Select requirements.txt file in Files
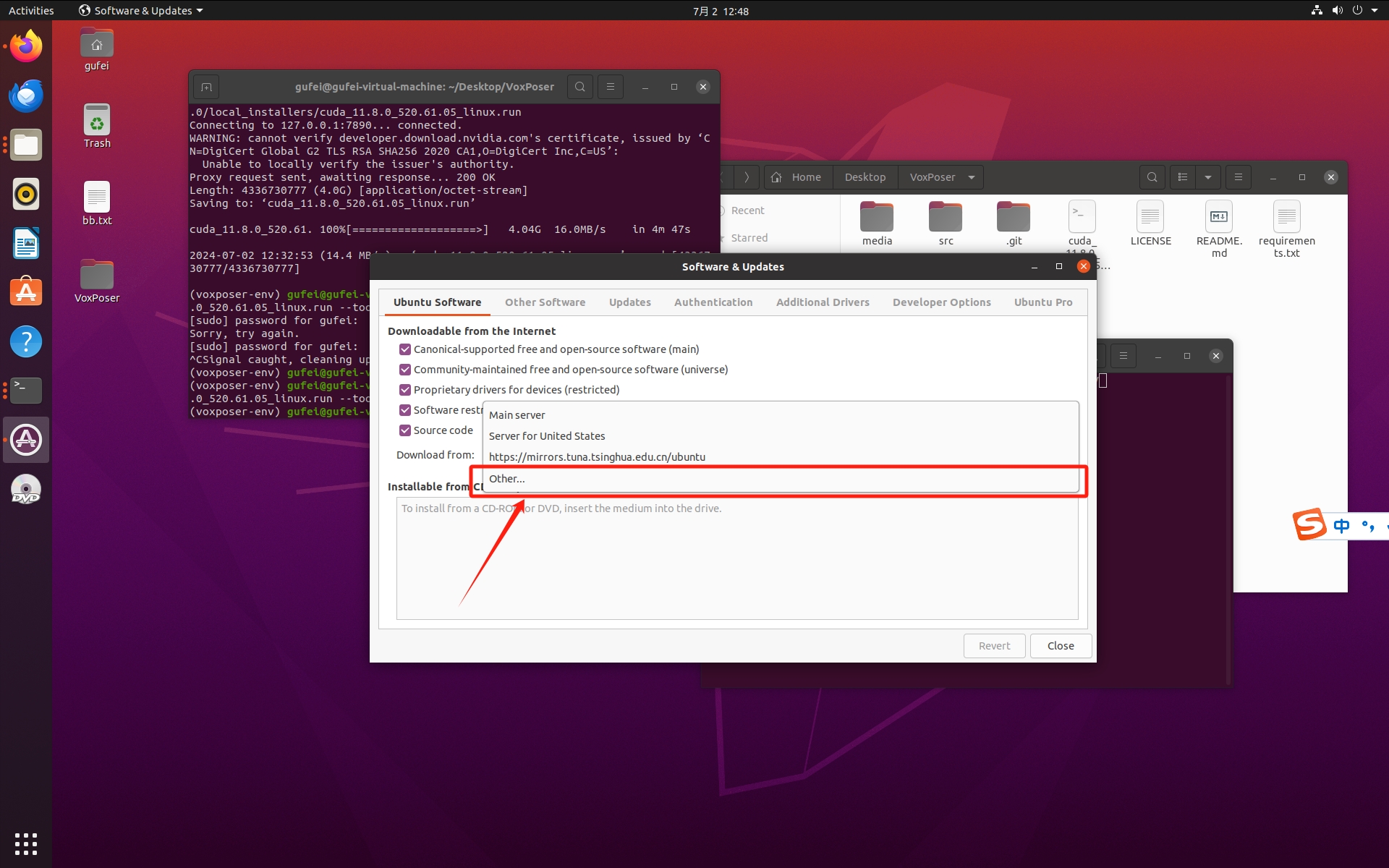 [x=1287, y=229]
